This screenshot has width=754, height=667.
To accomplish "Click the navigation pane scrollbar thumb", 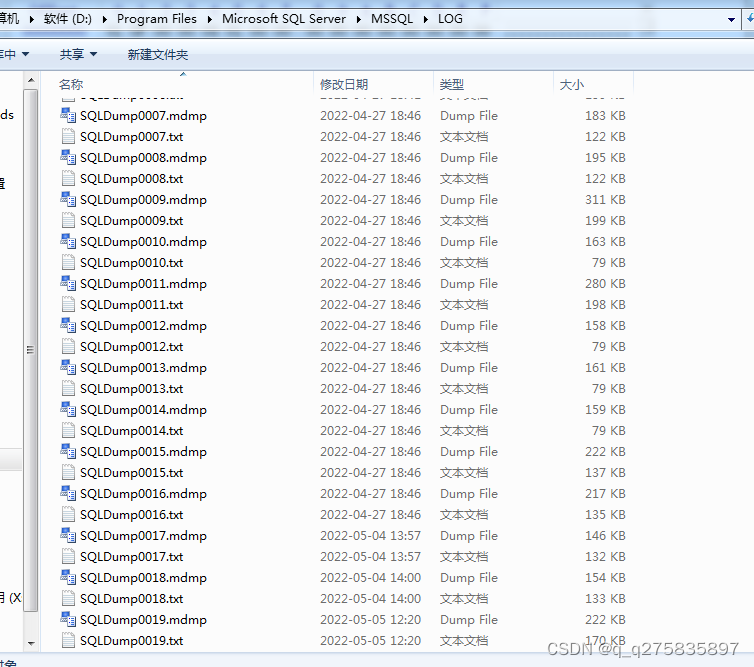I will click(31, 350).
